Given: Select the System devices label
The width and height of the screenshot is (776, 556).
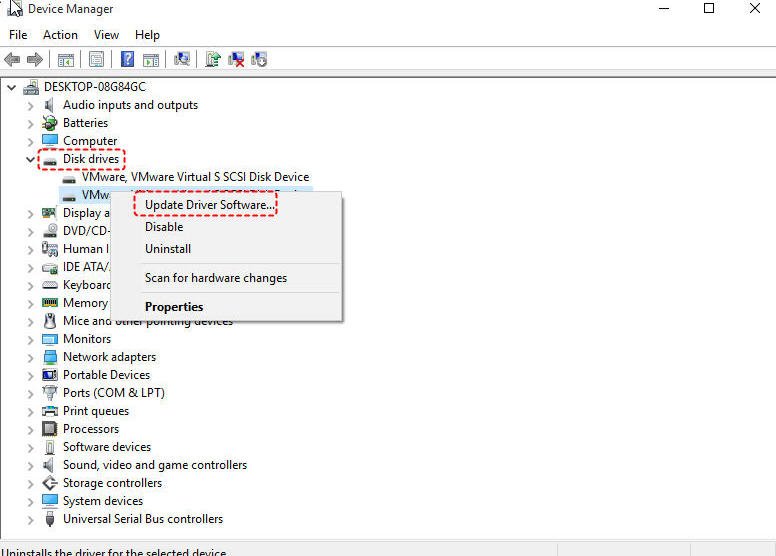Looking at the screenshot, I should (x=103, y=501).
